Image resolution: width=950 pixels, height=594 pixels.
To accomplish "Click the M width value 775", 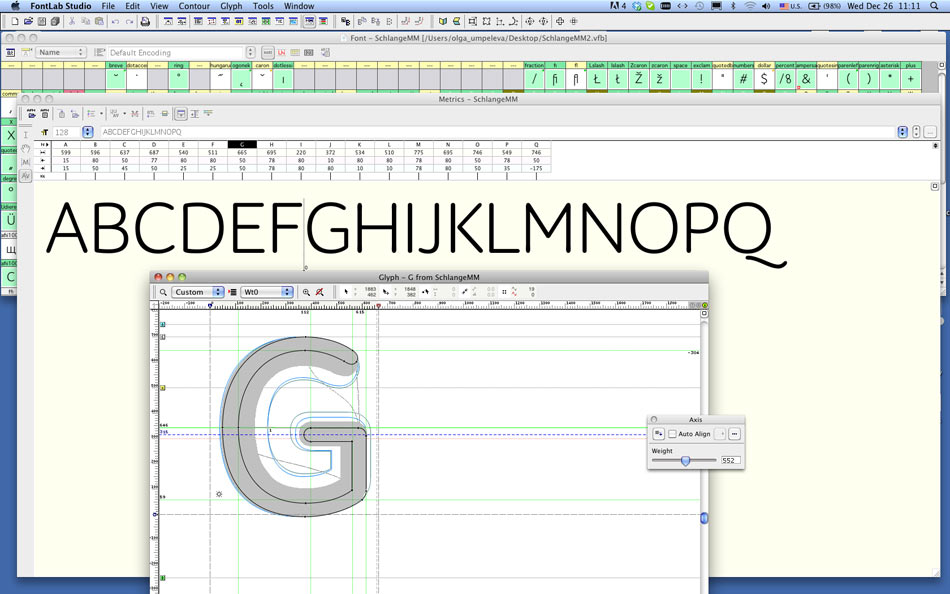I will pyautogui.click(x=419, y=153).
